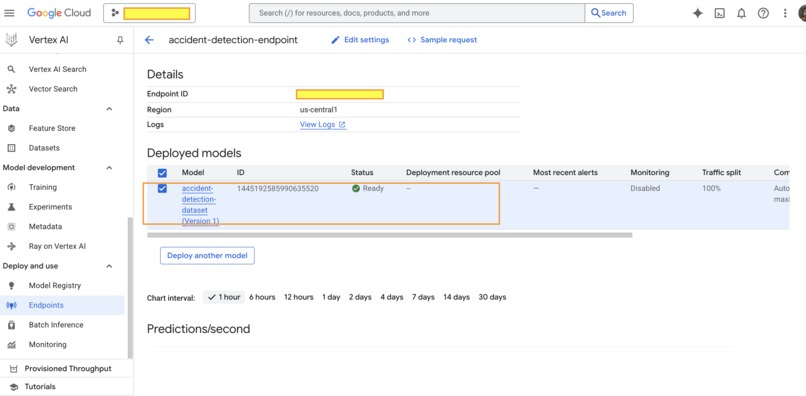Select 4 days chart interval
This screenshot has height=396, width=806.
(x=392, y=297)
